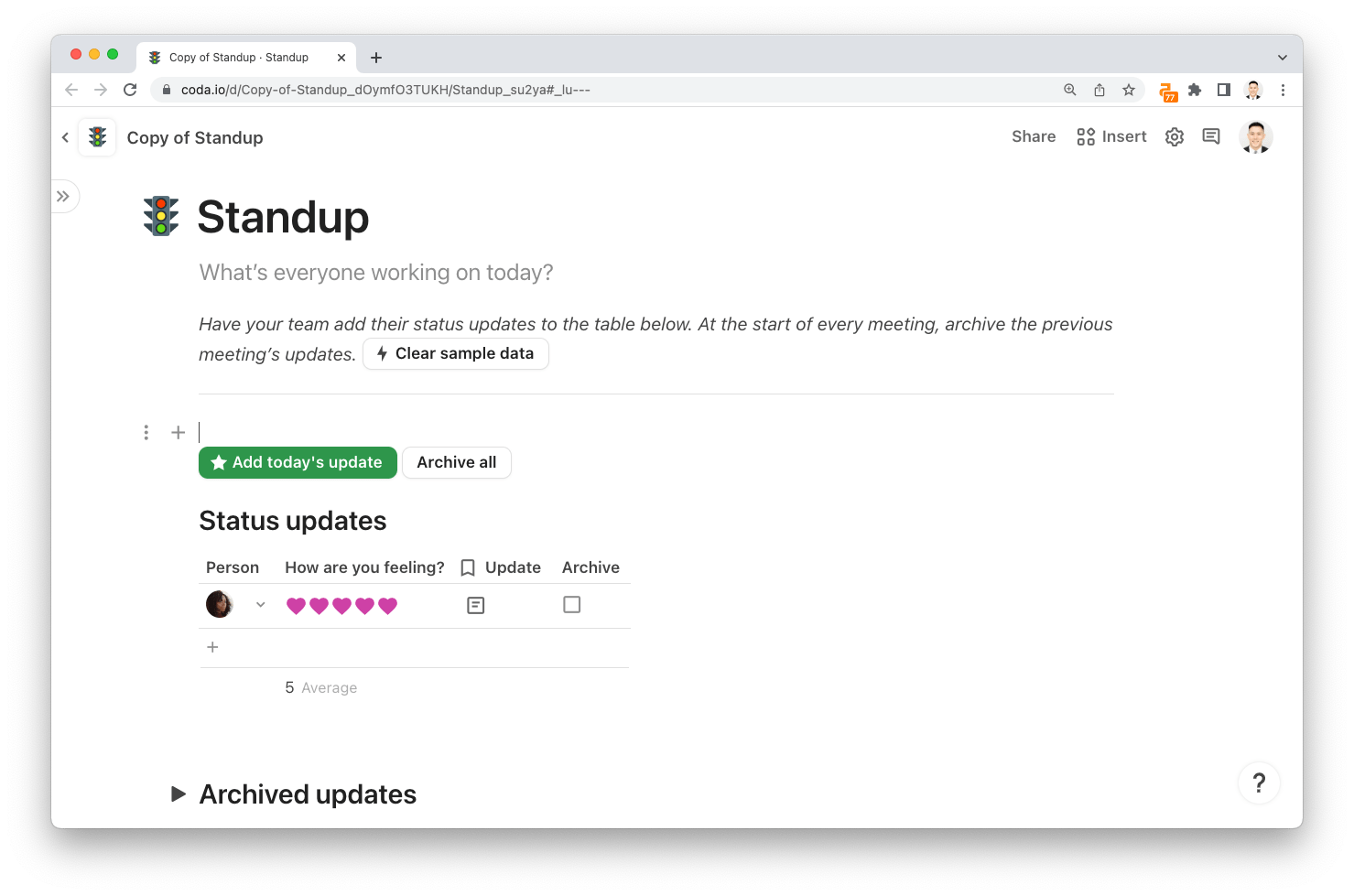Click the Archive all button
This screenshot has height=896, width=1354.
[x=457, y=463]
